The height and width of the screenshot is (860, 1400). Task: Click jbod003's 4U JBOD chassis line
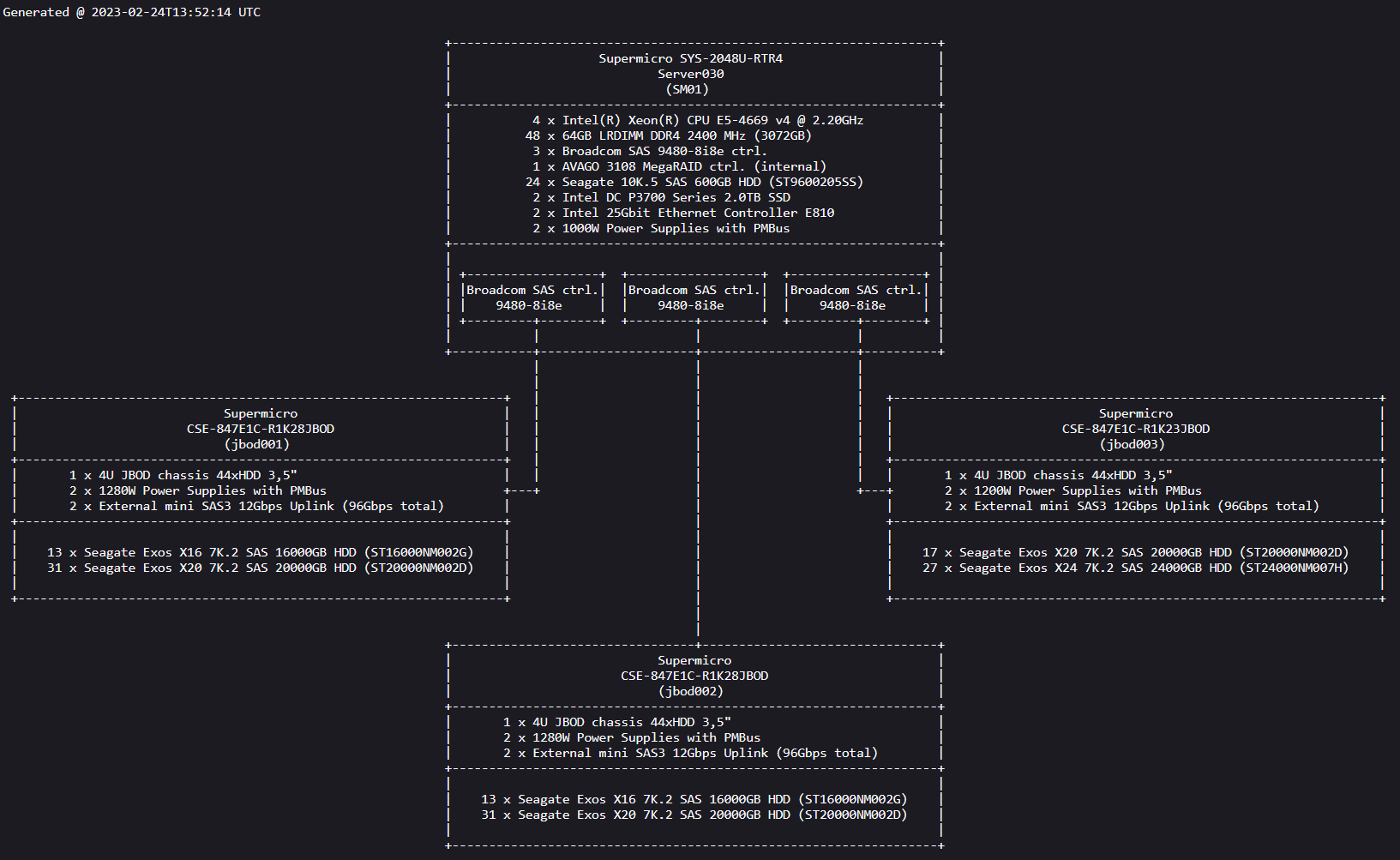click(1059, 475)
